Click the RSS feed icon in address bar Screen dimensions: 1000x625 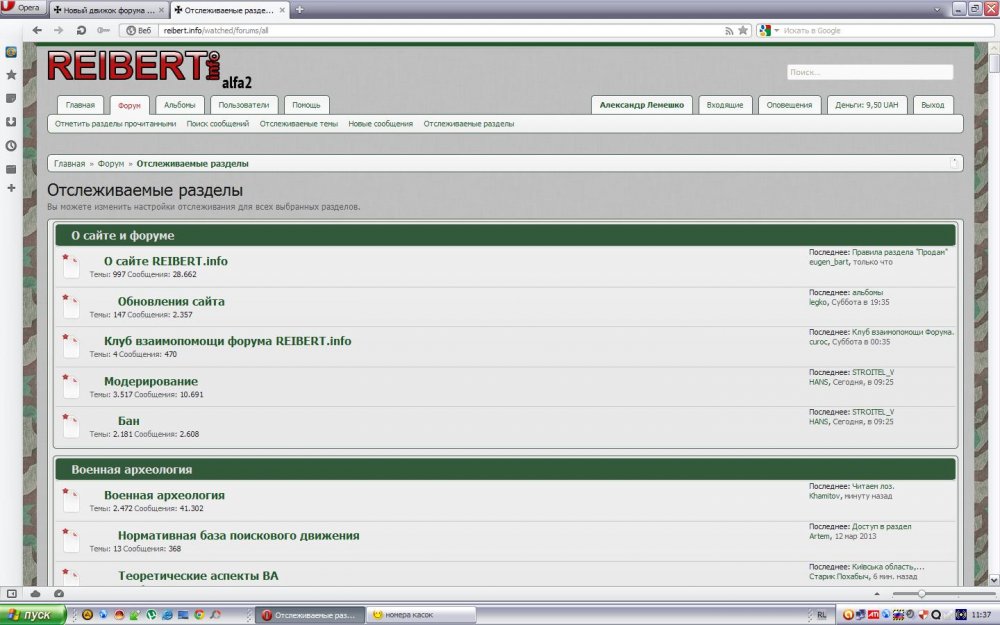coord(729,31)
